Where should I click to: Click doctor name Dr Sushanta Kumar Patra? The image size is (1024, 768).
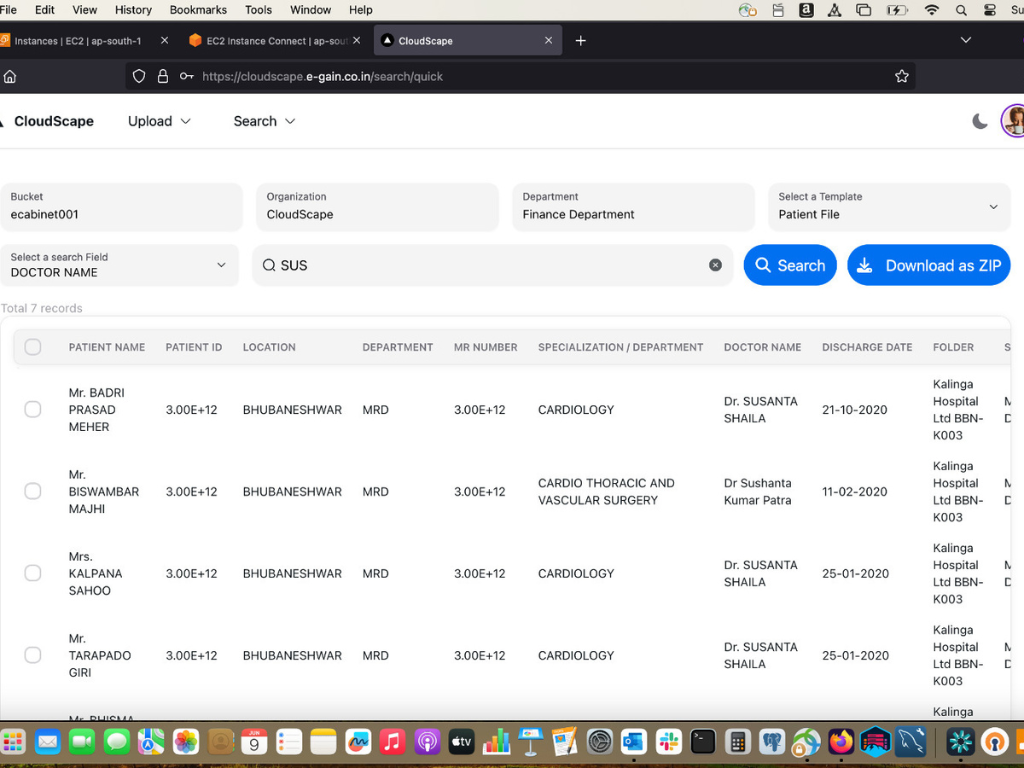coord(758,492)
